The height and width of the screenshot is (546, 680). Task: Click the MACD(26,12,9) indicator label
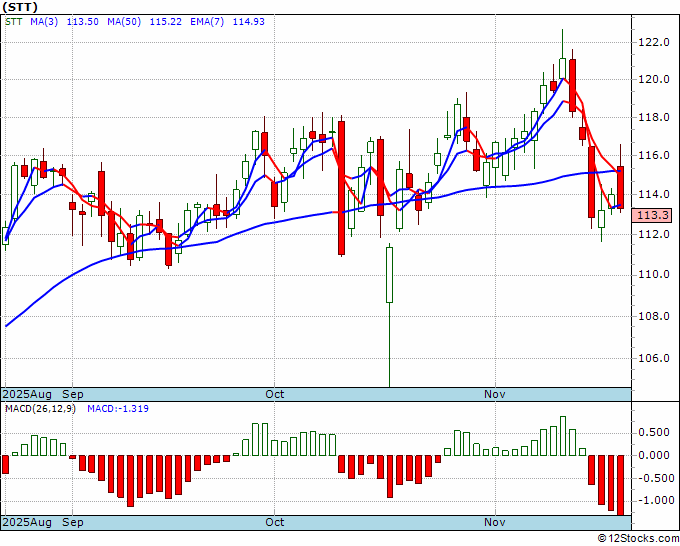[40, 409]
